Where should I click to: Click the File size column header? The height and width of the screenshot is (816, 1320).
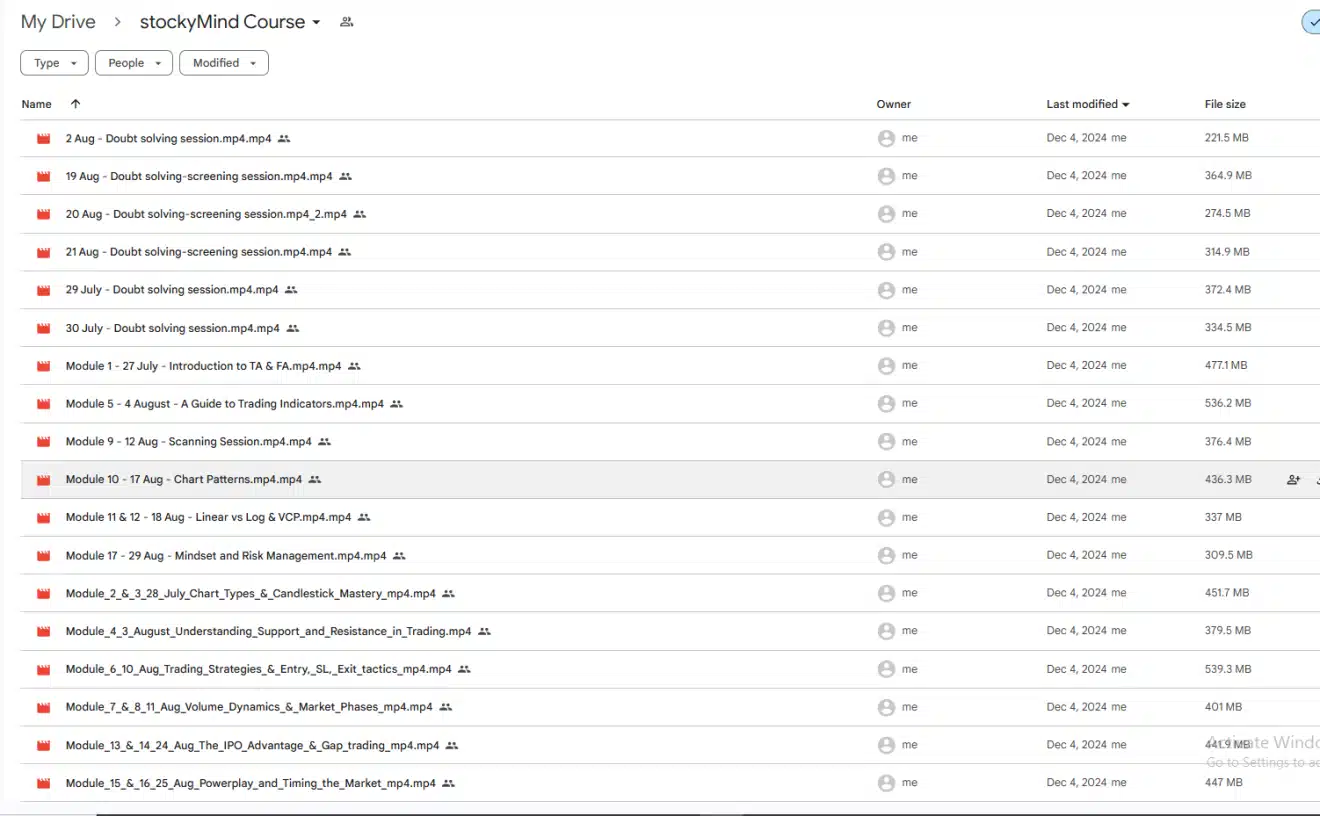(1225, 104)
